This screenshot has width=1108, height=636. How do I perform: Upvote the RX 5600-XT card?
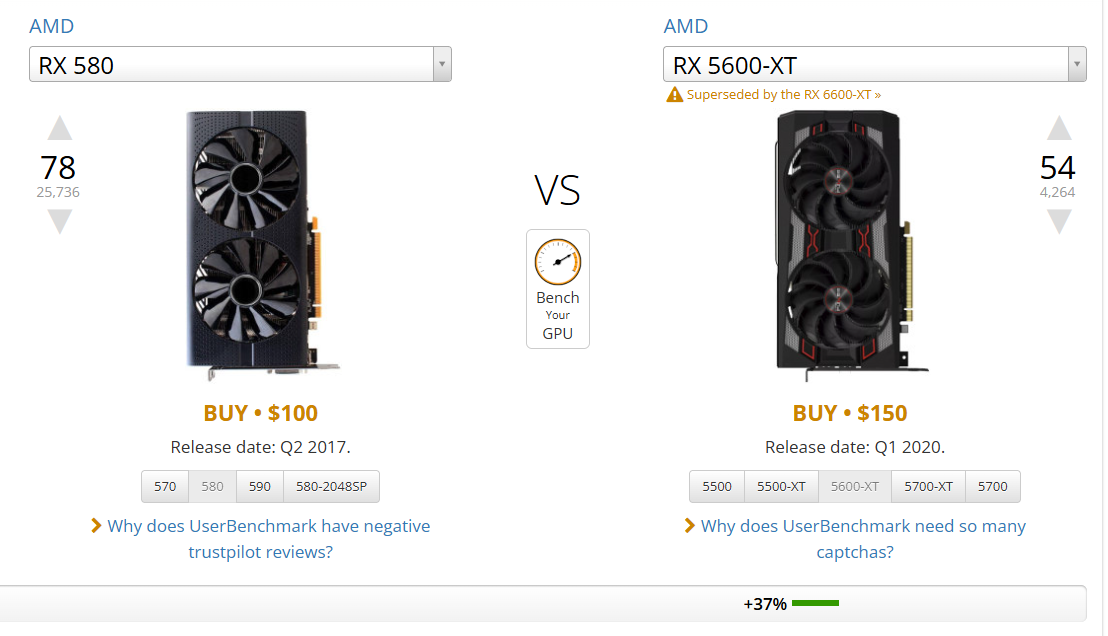[x=1058, y=128]
